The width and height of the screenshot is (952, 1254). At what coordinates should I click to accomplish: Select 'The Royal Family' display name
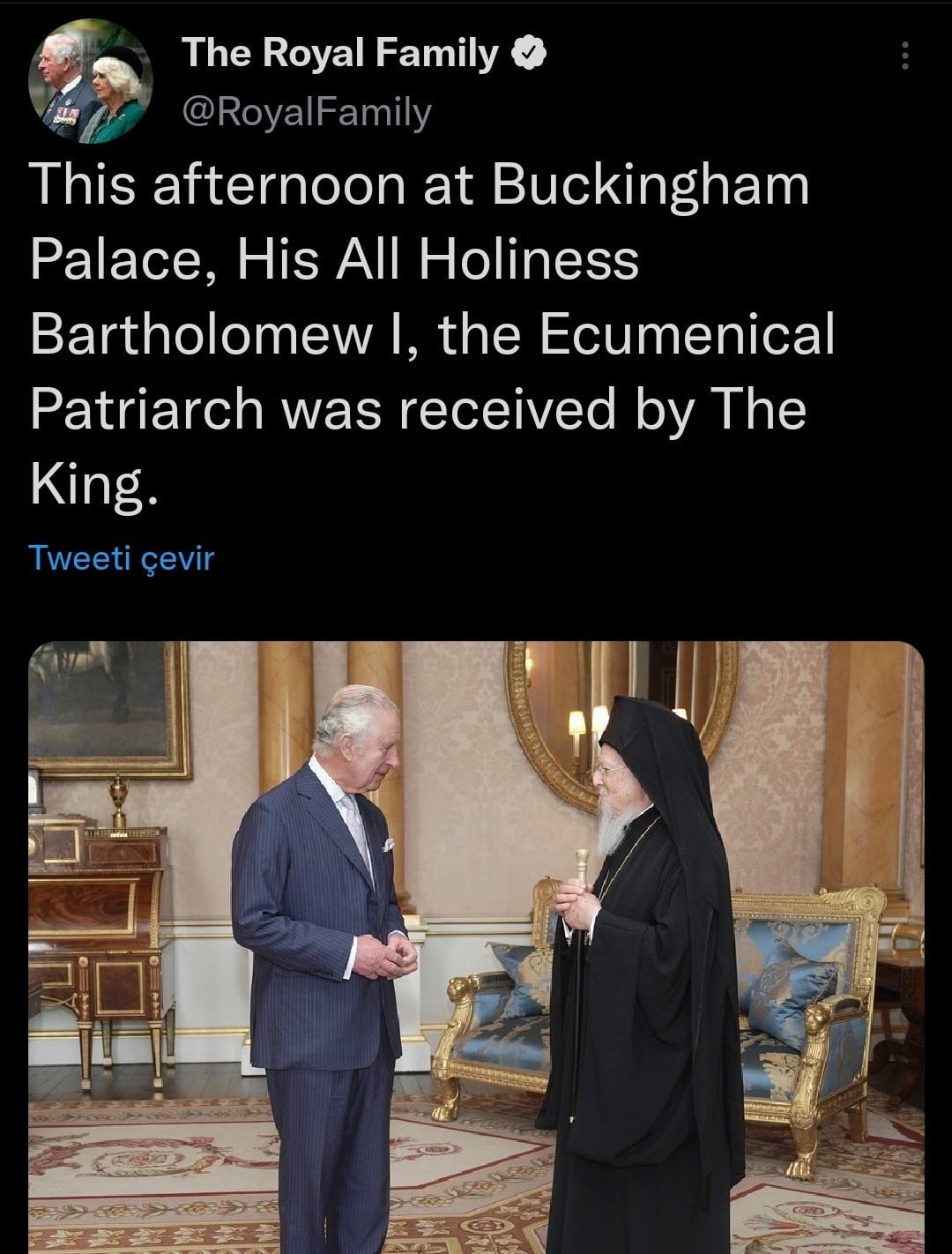(339, 54)
